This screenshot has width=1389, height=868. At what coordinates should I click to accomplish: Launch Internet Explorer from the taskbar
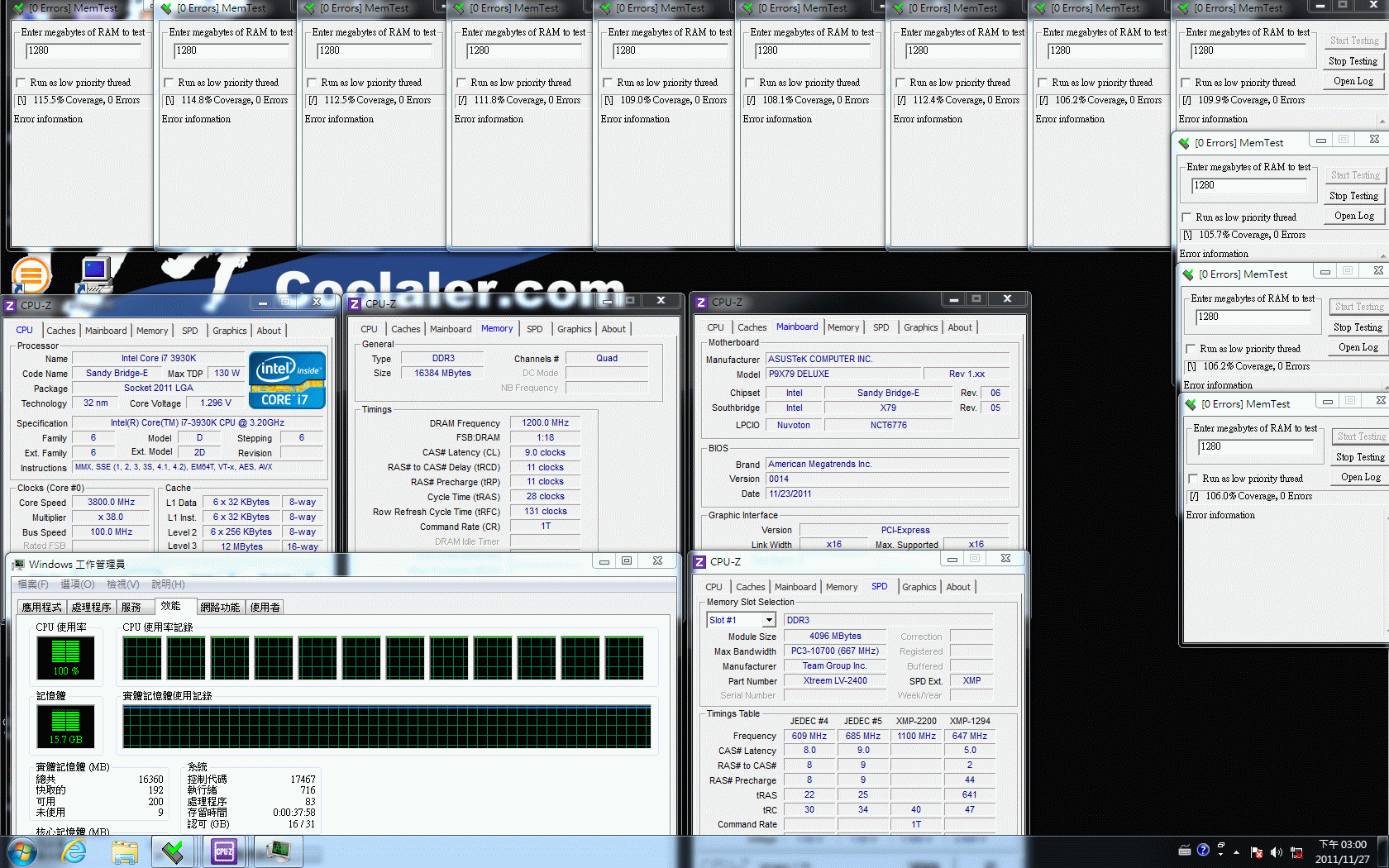coord(74,851)
